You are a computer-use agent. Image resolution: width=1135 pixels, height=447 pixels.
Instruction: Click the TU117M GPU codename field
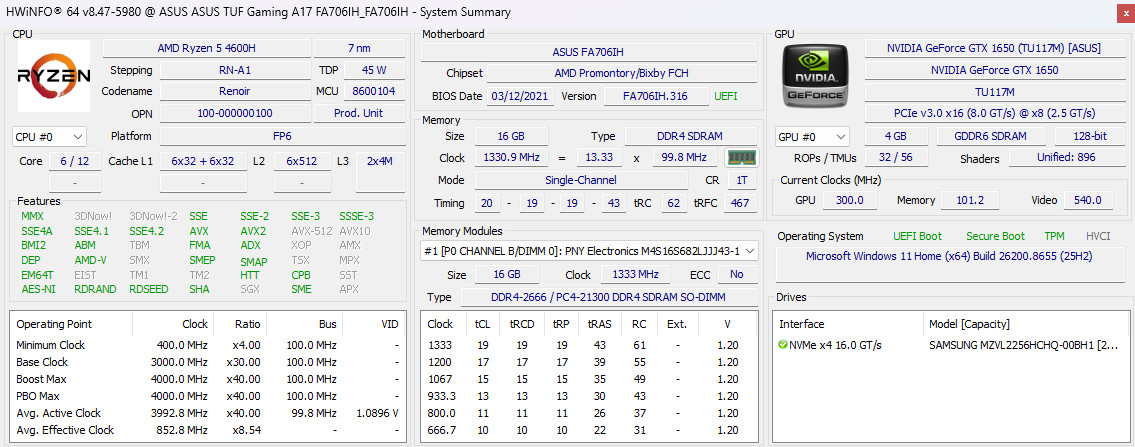point(994,92)
